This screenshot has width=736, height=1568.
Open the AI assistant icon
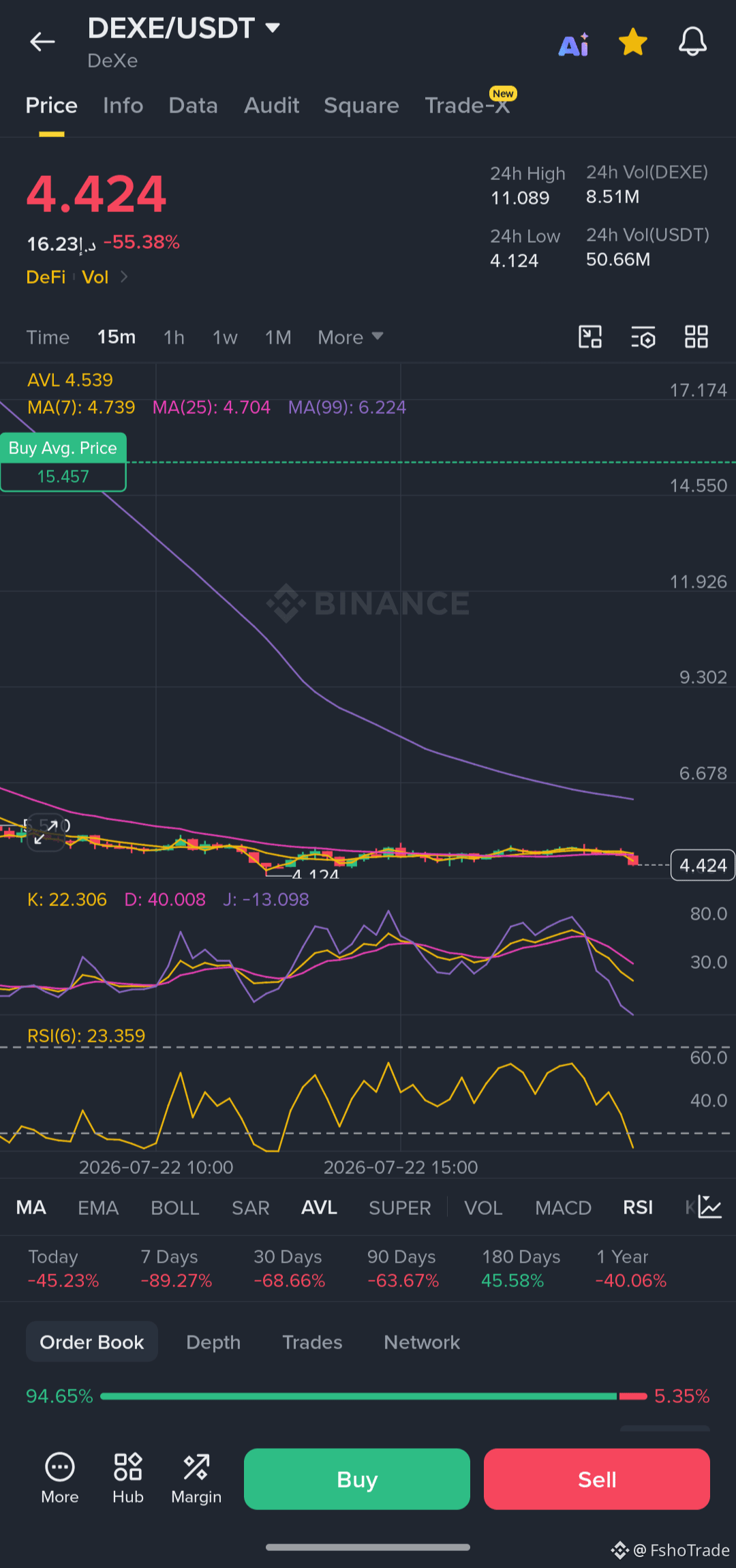[574, 45]
